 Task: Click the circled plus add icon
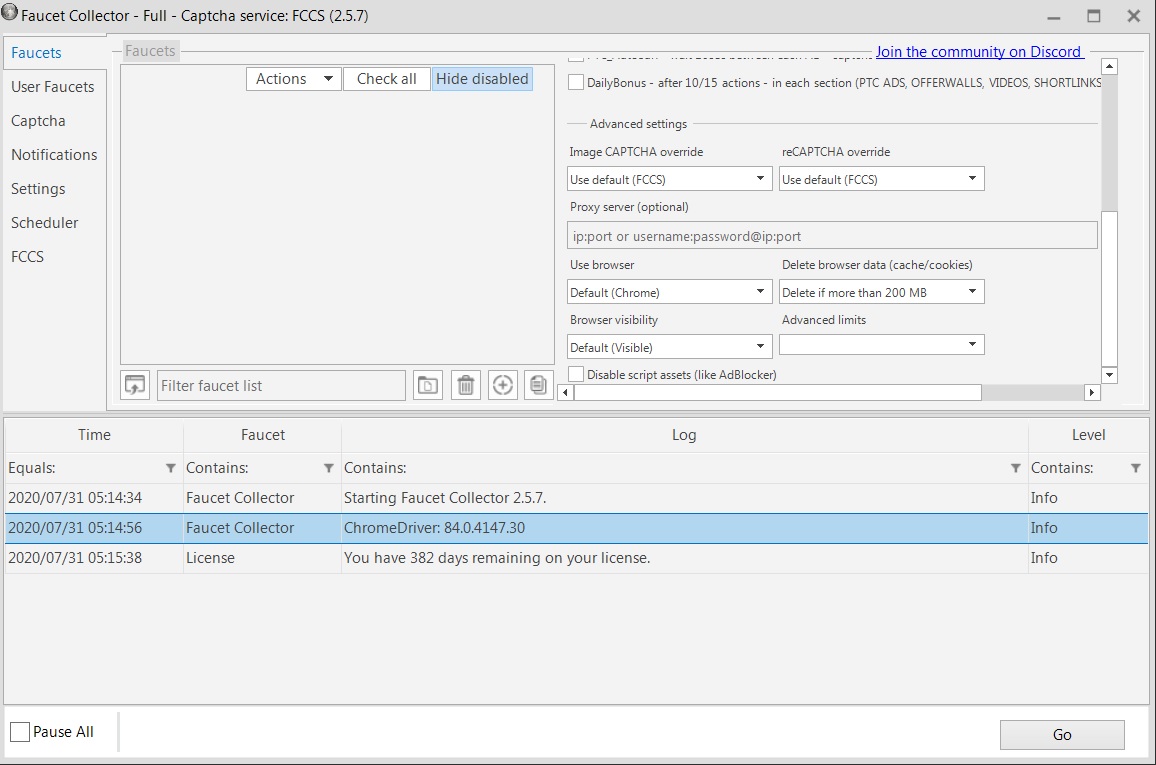coord(503,385)
